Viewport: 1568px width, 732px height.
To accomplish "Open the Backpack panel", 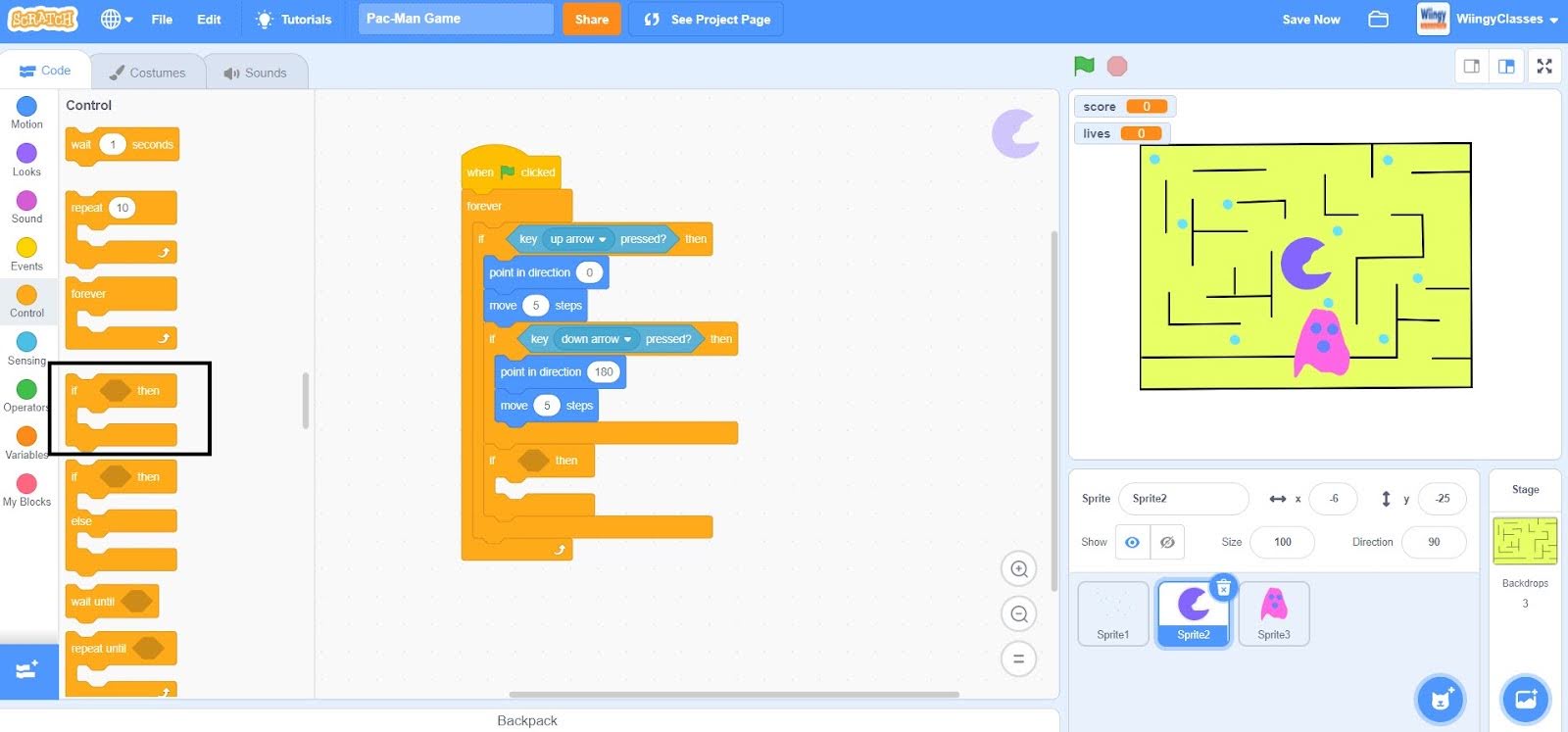I will click(x=527, y=720).
